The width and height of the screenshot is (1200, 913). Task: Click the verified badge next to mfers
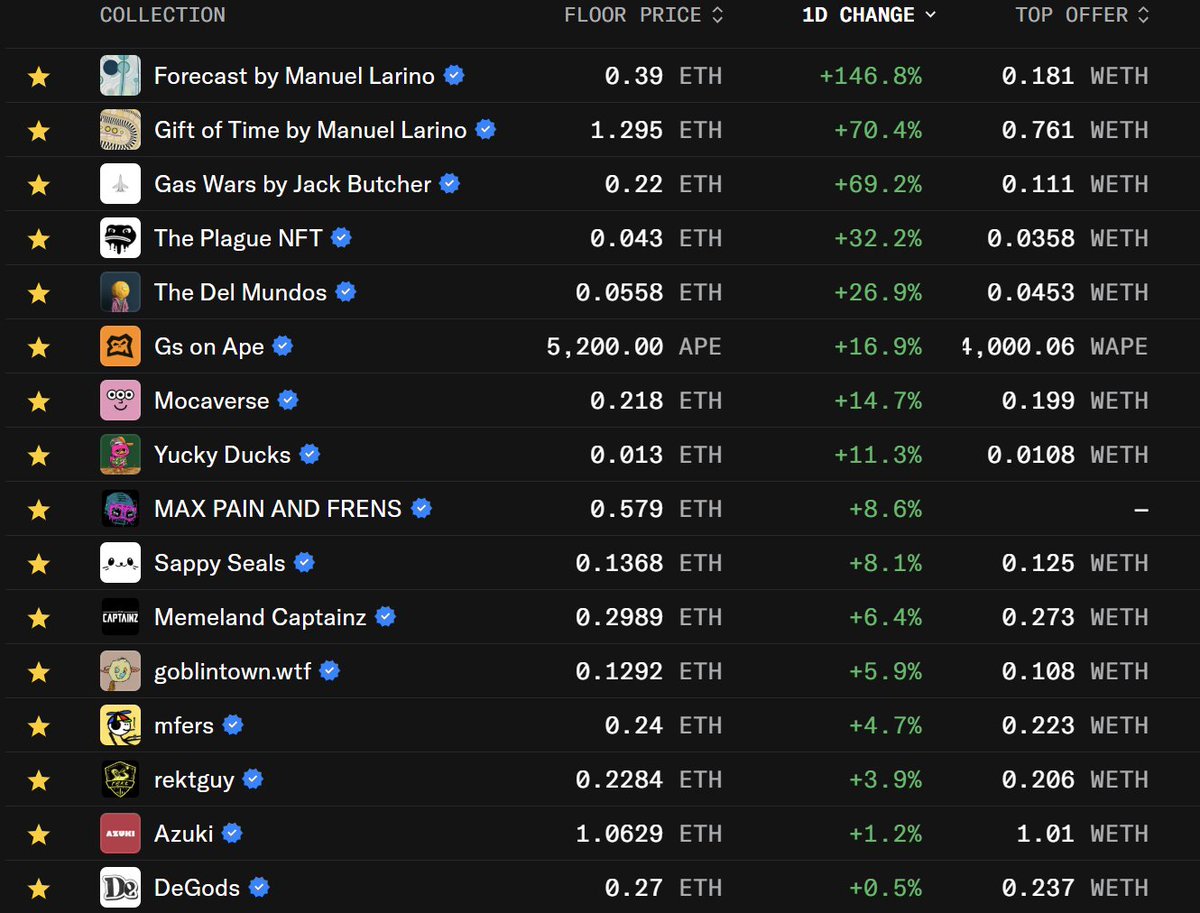(x=233, y=725)
